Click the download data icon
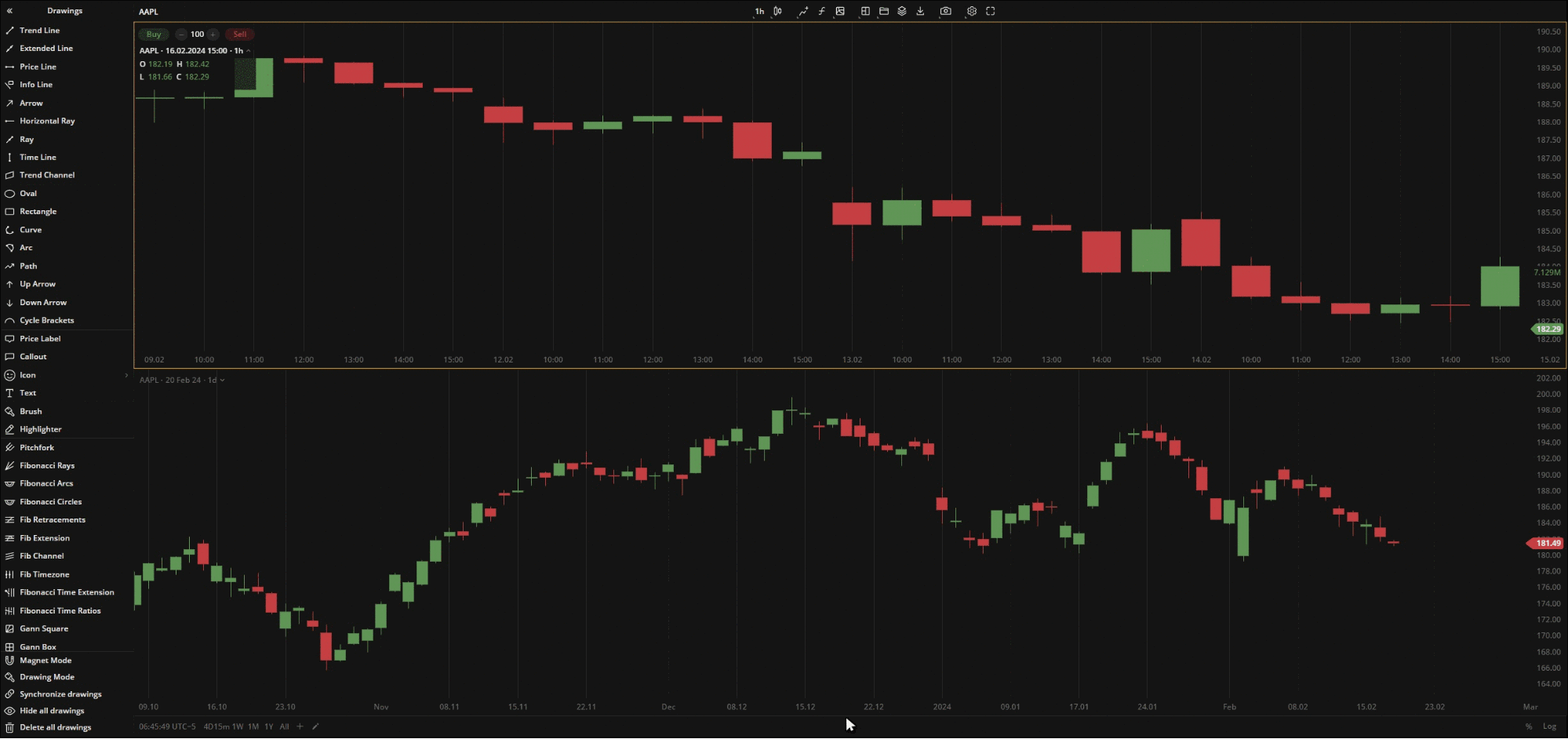The image size is (1568, 739). 921,12
